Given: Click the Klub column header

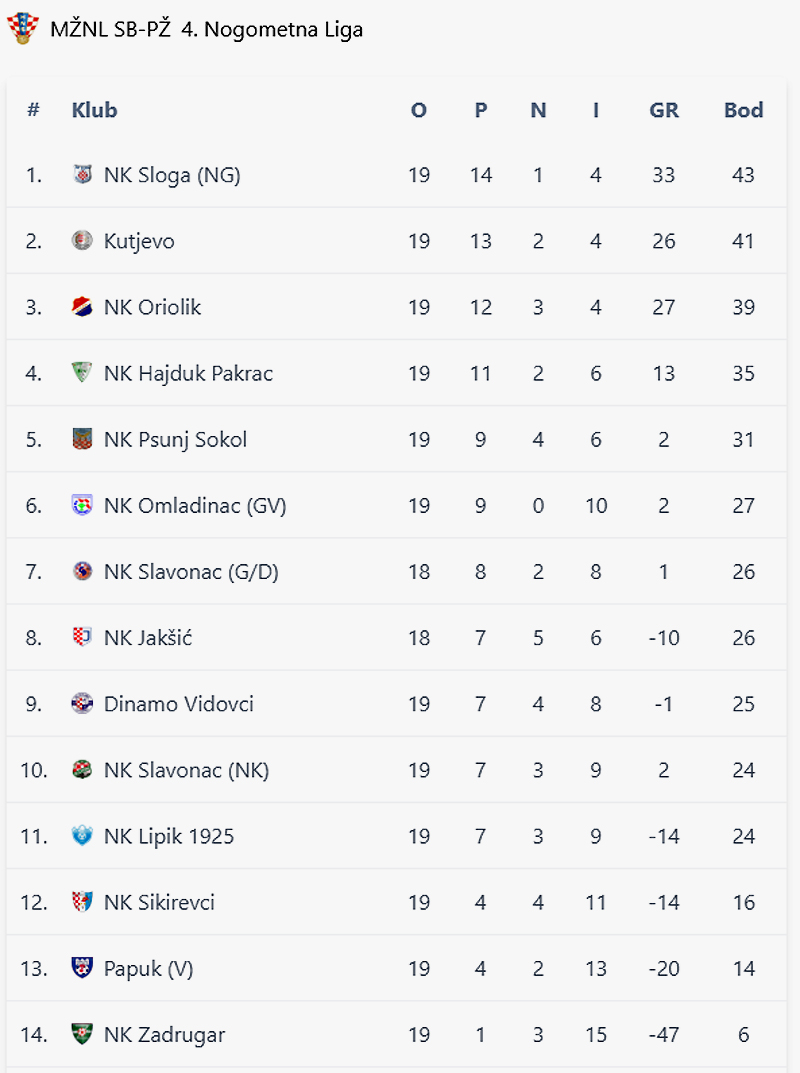Looking at the screenshot, I should pos(94,110).
